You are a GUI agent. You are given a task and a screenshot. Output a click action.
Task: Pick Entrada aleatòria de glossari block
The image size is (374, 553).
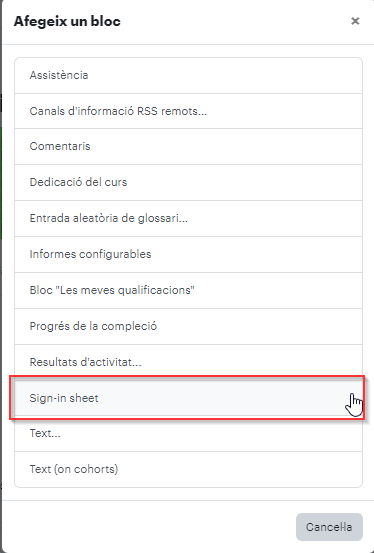coord(188,218)
